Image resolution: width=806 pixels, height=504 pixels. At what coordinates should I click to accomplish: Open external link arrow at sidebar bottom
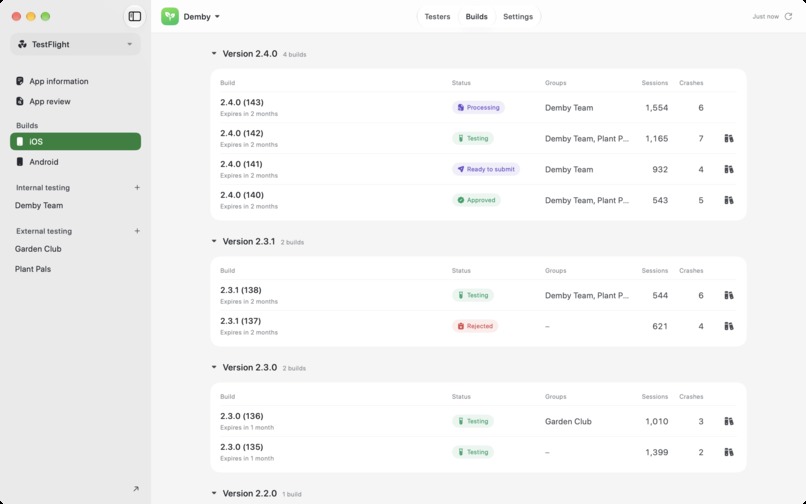136,489
